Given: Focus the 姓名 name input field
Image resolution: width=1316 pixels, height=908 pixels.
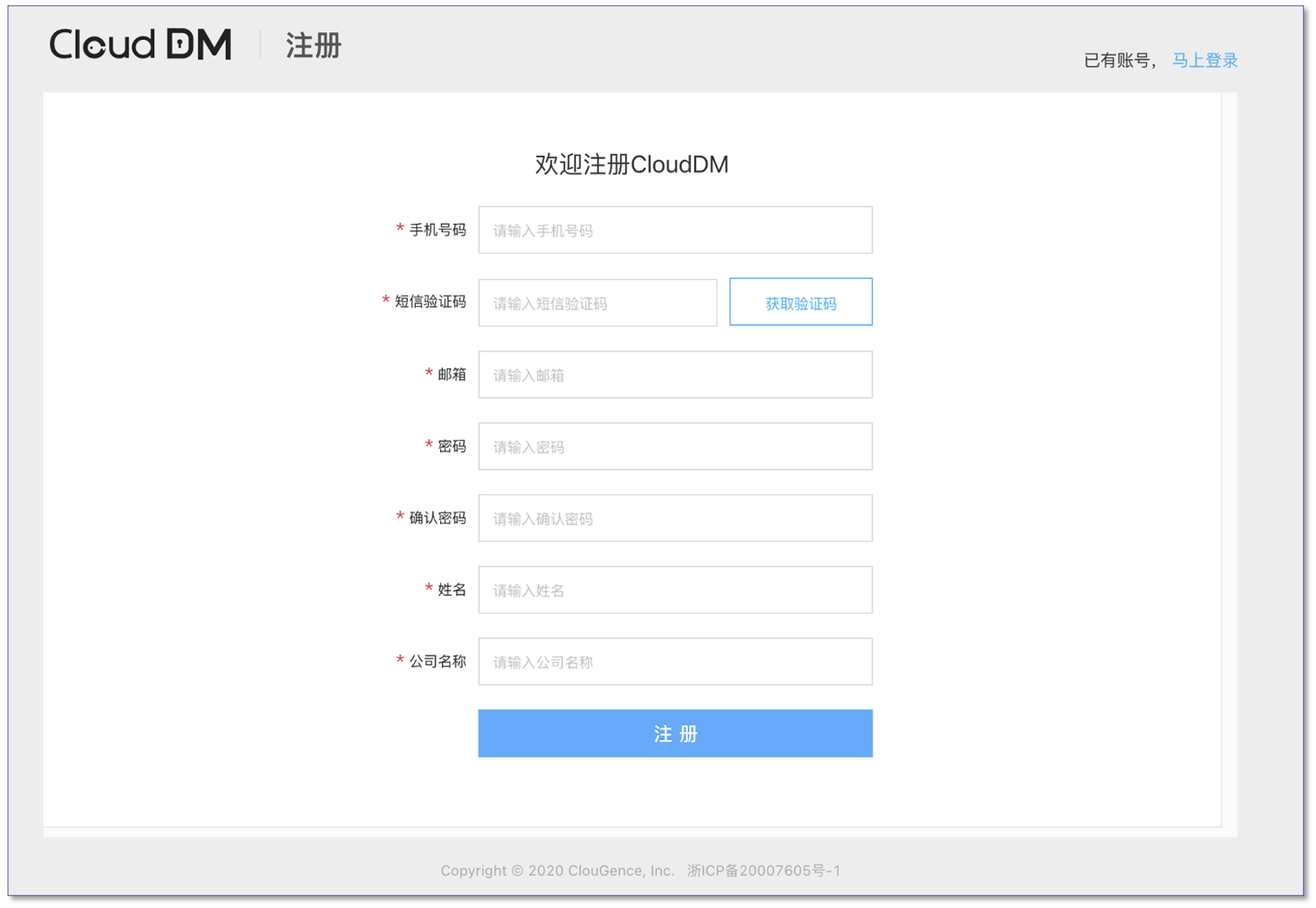Looking at the screenshot, I should tap(675, 590).
